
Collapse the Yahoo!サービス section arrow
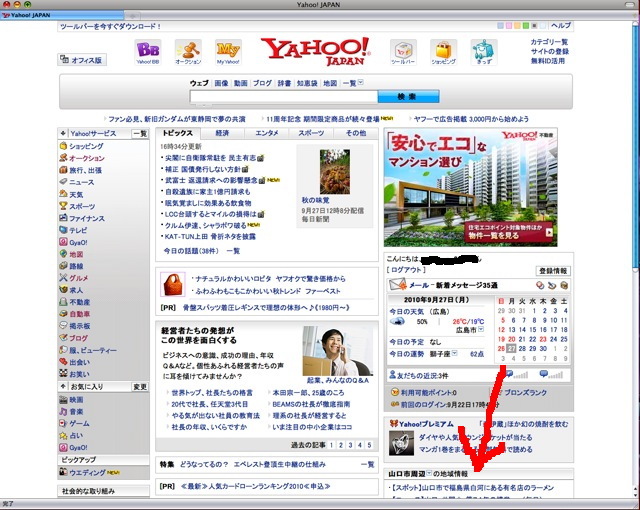63,133
